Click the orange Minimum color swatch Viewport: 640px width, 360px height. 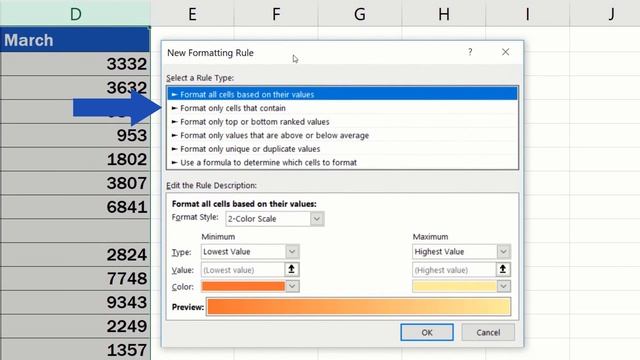click(243, 287)
